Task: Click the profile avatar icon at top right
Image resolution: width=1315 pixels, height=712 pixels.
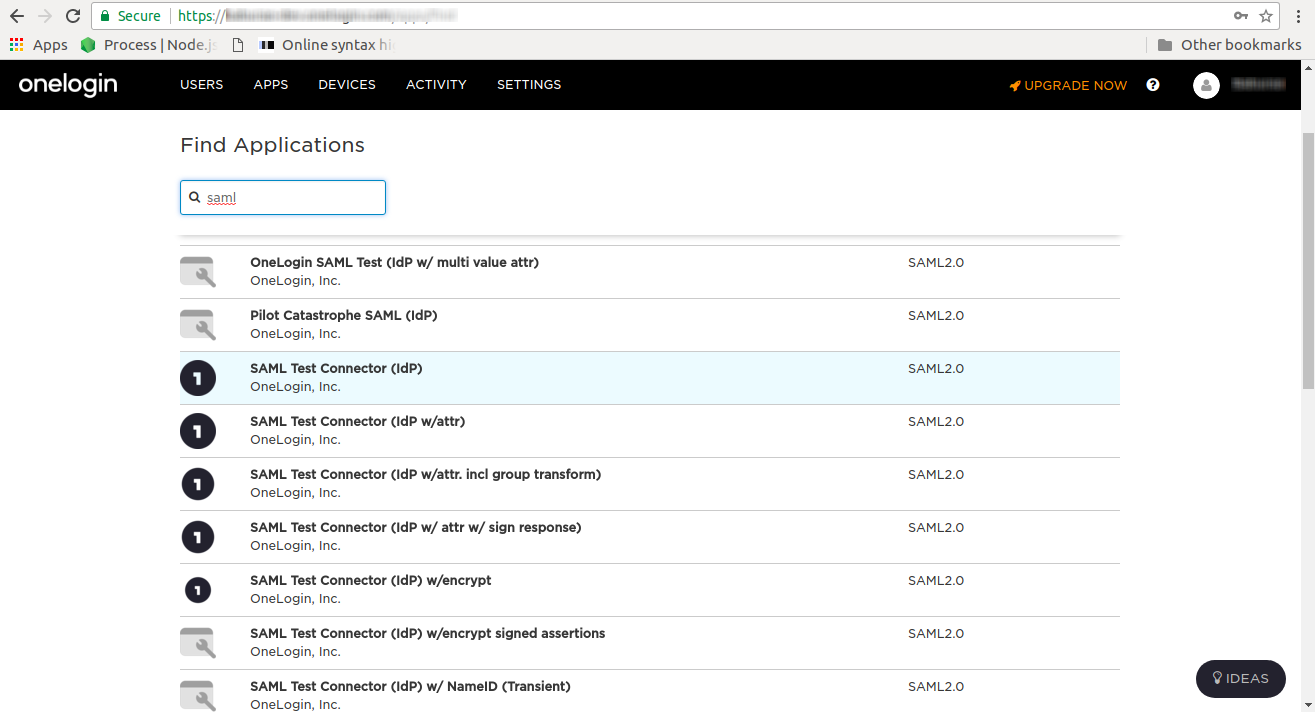Action: (x=1206, y=85)
